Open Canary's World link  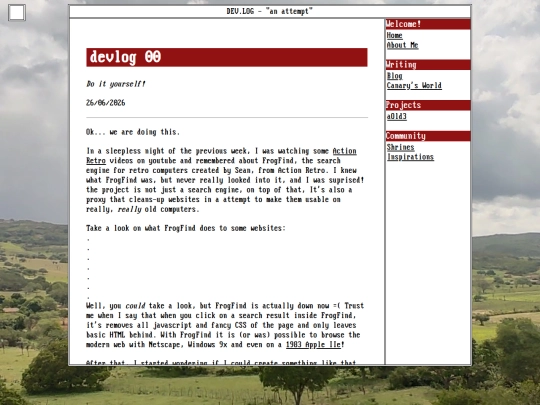[x=414, y=85]
